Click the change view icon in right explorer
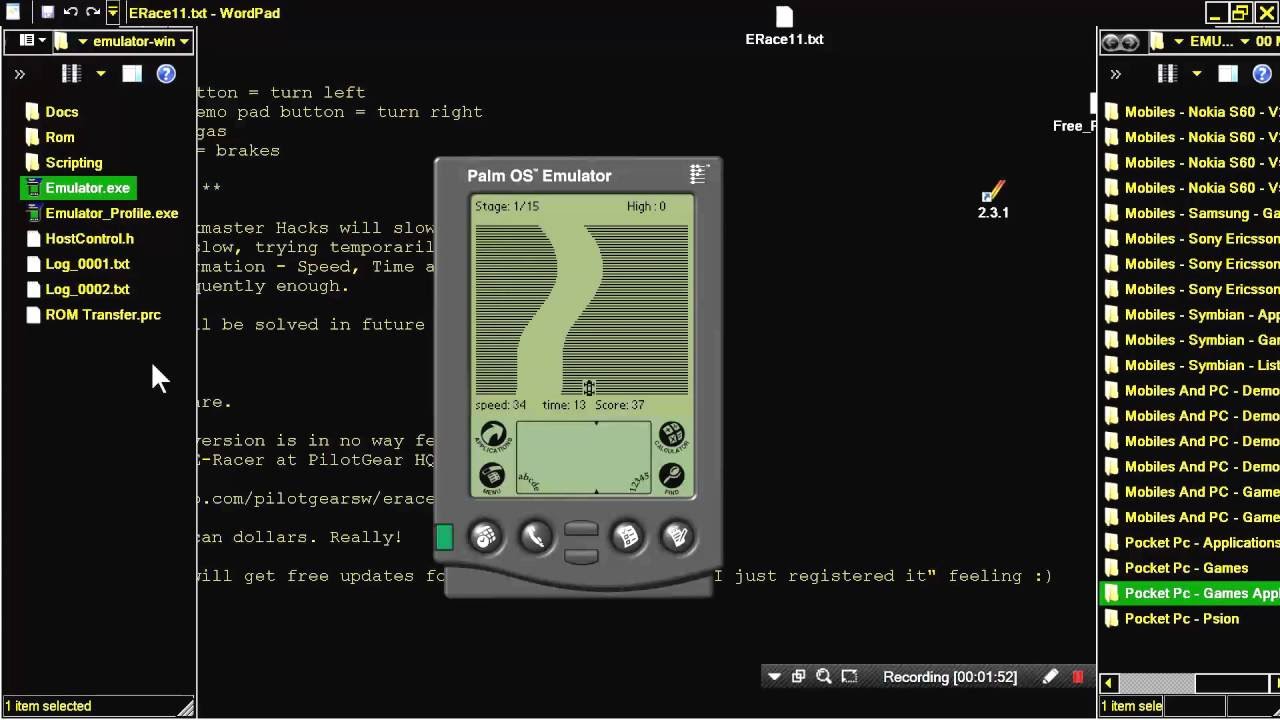 [1167, 74]
